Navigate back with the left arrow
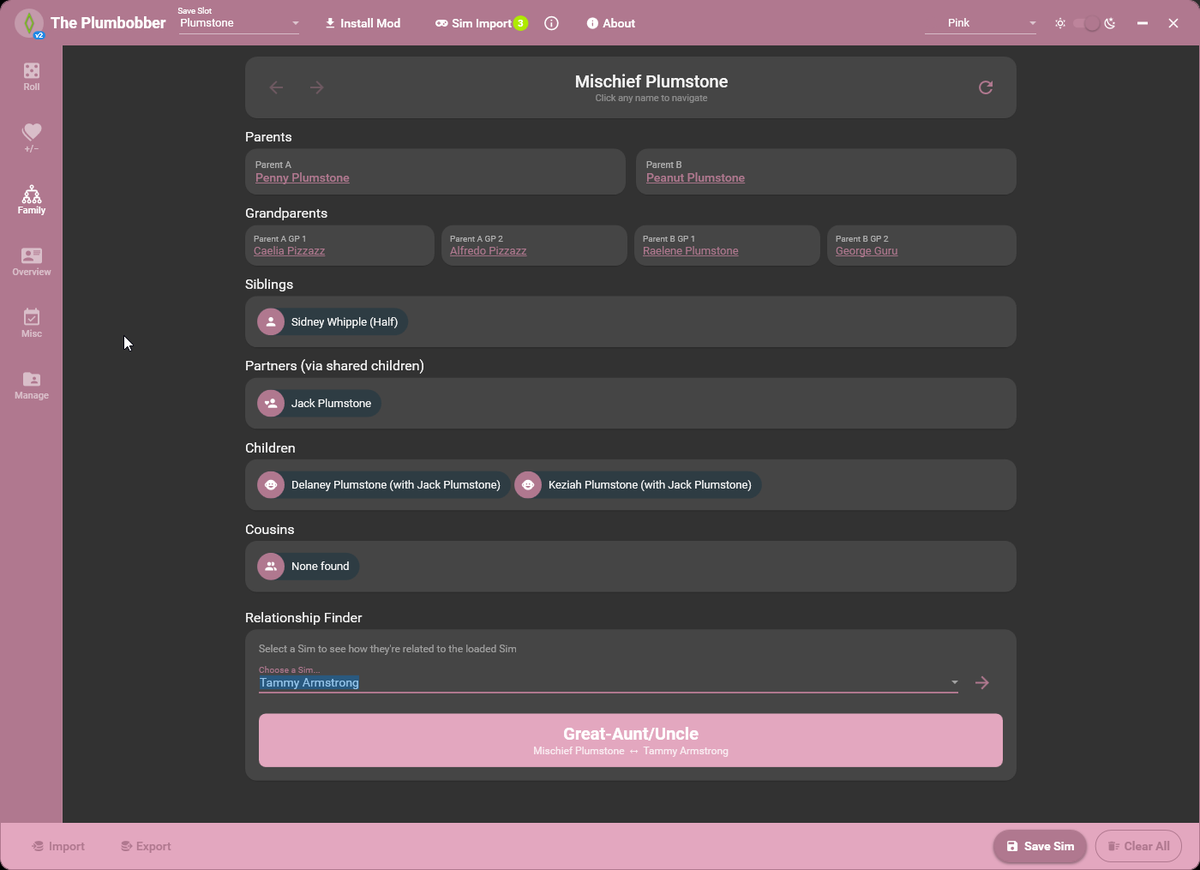 coord(277,88)
